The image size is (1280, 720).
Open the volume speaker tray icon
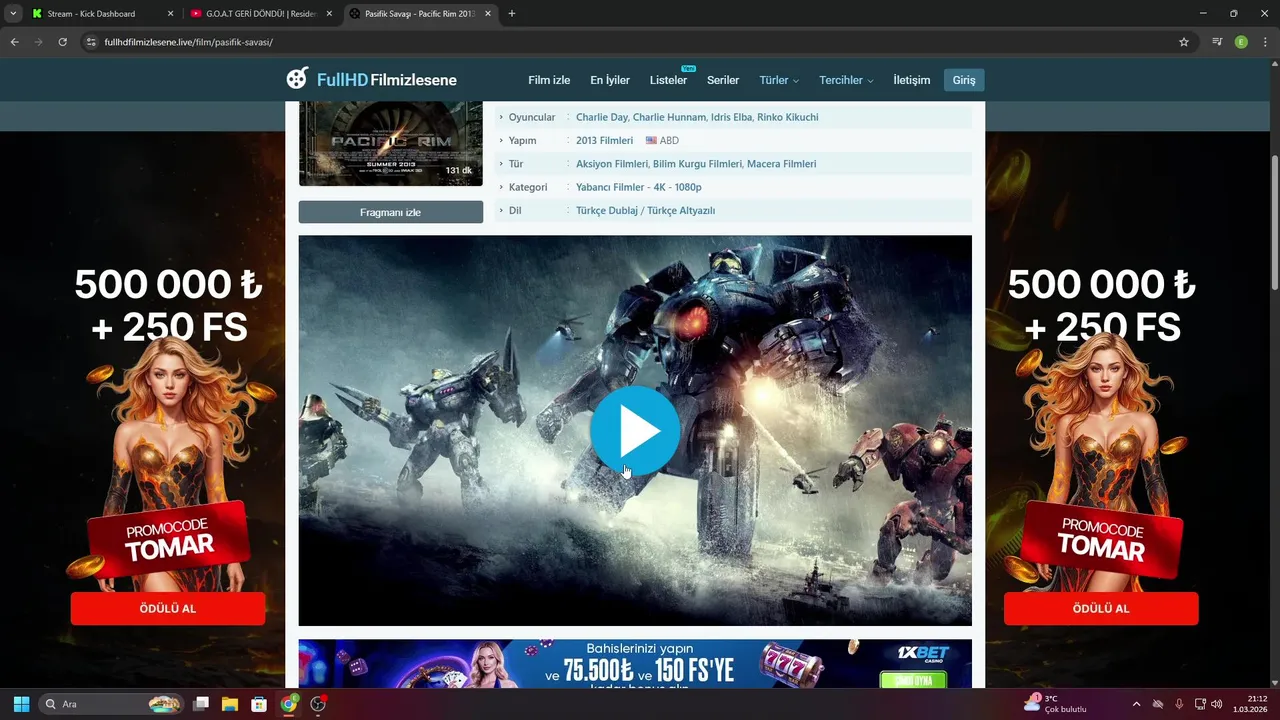[1217, 704]
